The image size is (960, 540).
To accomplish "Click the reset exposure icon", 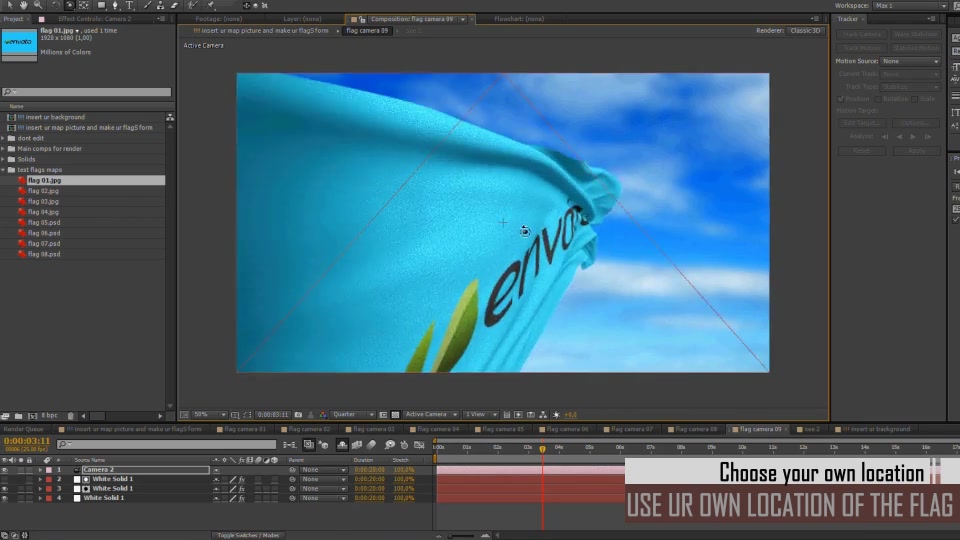I will 557,414.
